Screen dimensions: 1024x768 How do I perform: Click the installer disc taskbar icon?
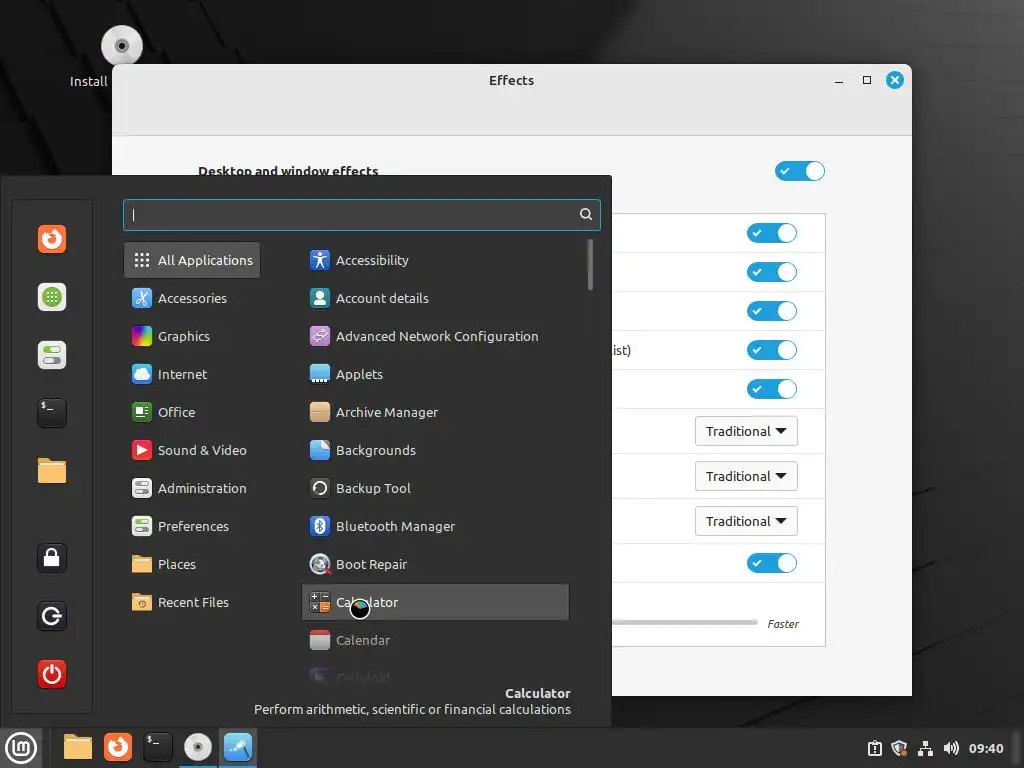pyautogui.click(x=198, y=747)
